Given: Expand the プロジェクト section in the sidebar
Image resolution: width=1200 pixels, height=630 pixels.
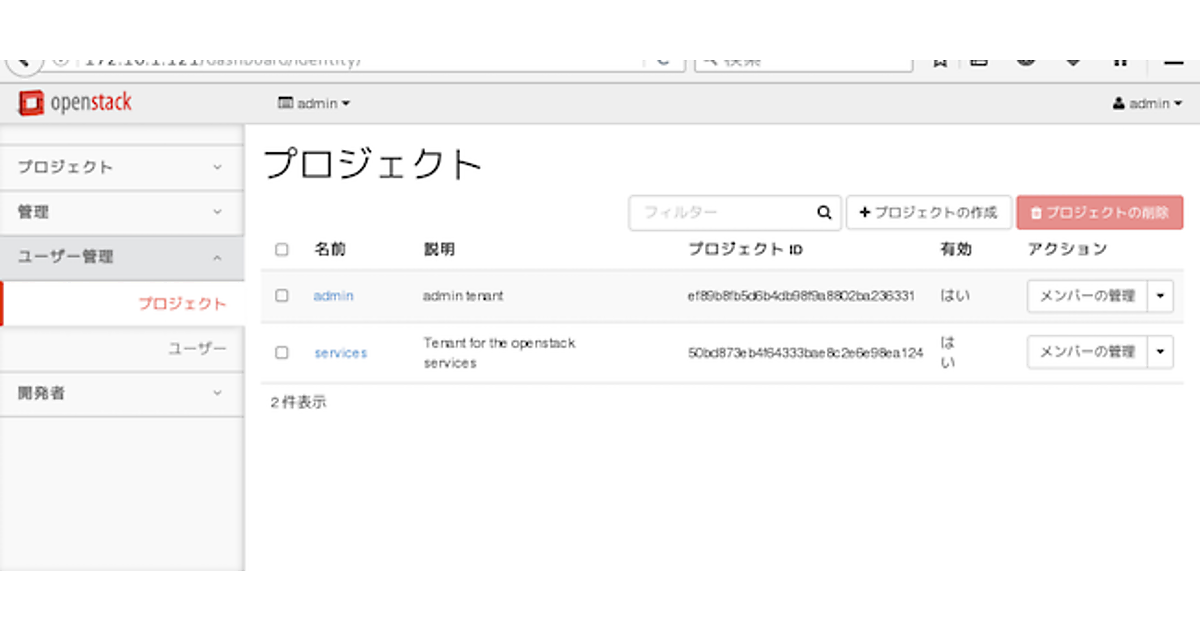Looking at the screenshot, I should (121, 167).
